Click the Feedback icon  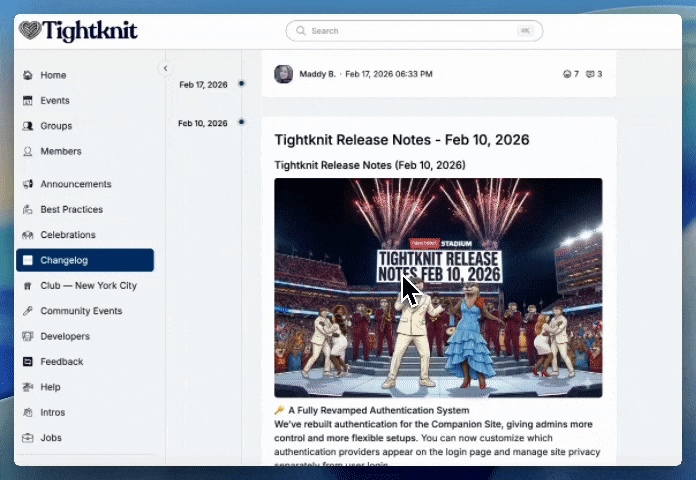tap(28, 361)
